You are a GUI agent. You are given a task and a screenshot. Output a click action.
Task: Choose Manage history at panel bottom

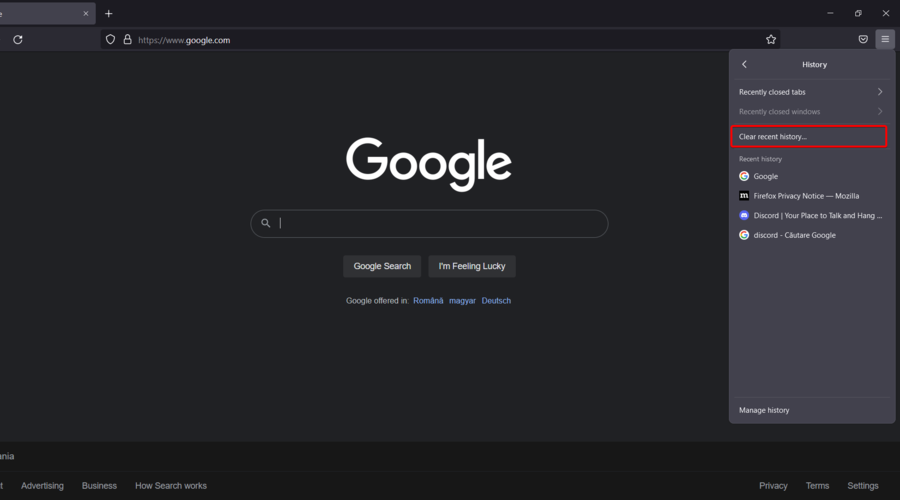[x=810, y=410]
